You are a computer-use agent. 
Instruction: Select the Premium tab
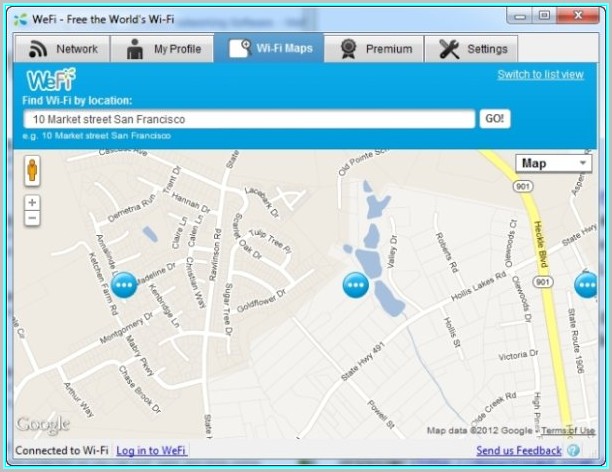[x=374, y=49]
